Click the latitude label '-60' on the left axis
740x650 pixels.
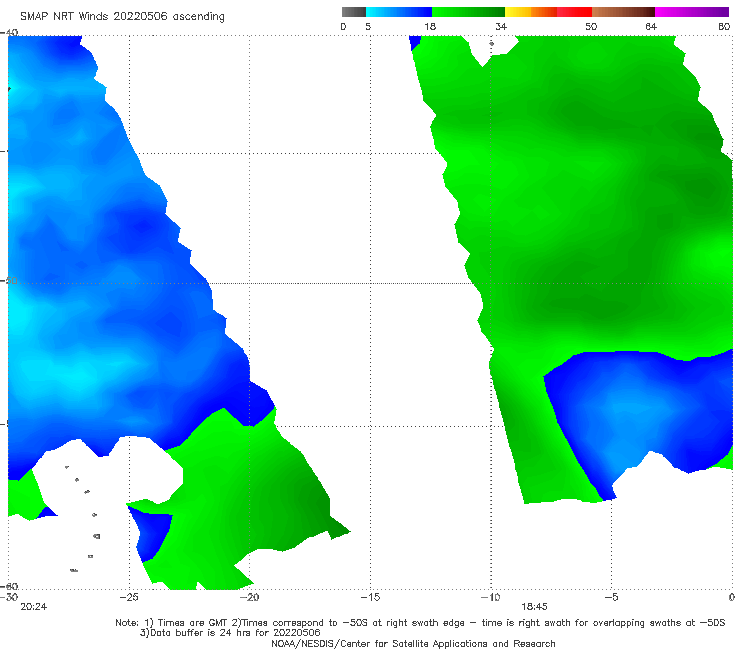click(x=9, y=586)
